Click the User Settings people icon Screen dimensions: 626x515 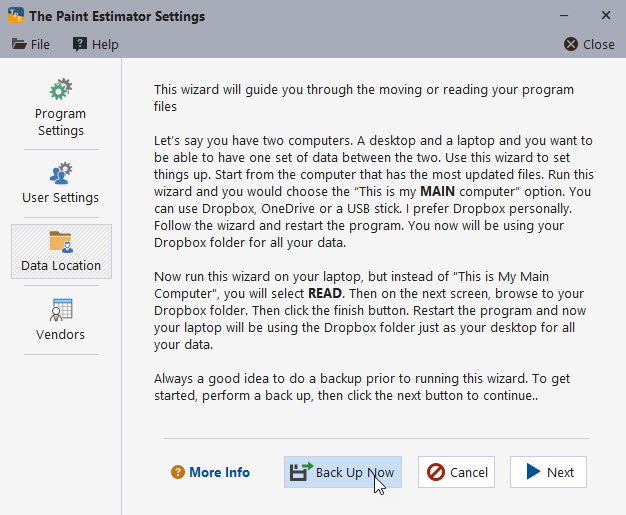[61, 173]
